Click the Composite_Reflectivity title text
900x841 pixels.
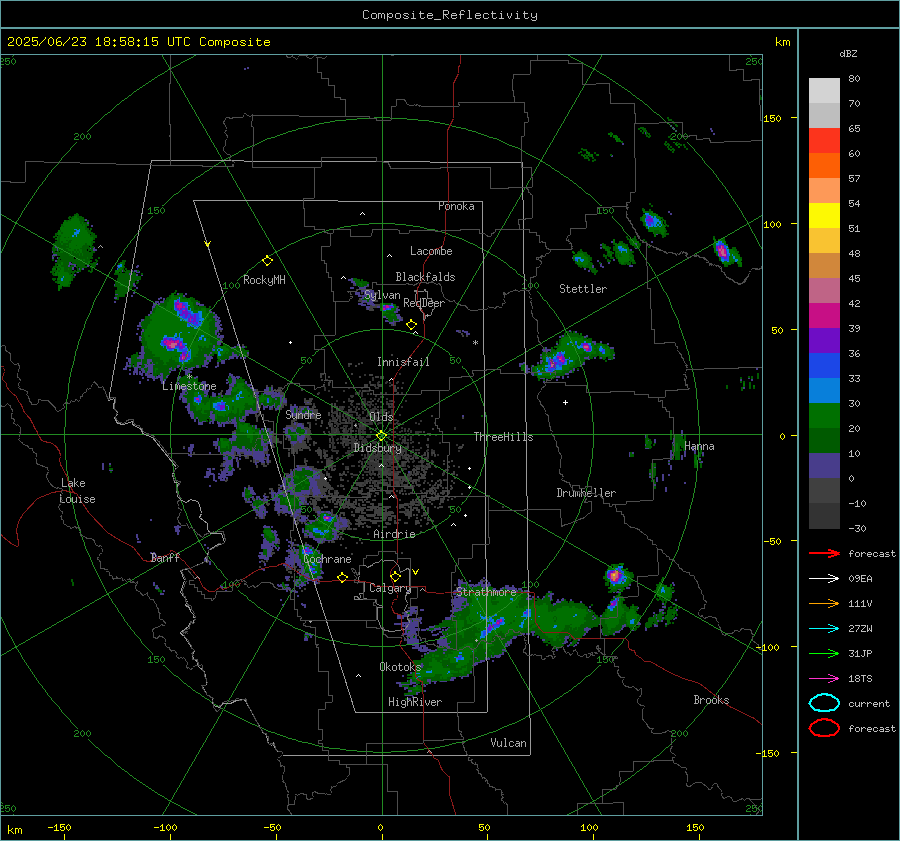point(449,15)
